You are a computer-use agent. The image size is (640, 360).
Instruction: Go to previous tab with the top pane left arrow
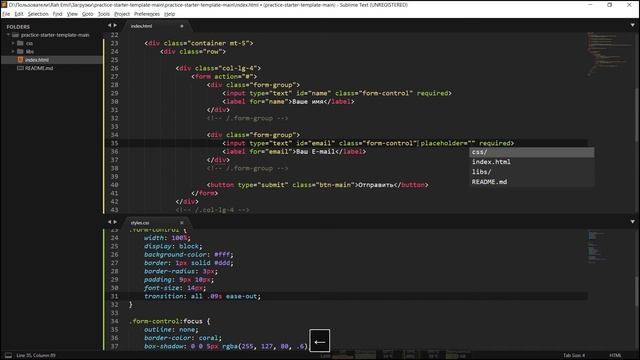click(x=109, y=25)
